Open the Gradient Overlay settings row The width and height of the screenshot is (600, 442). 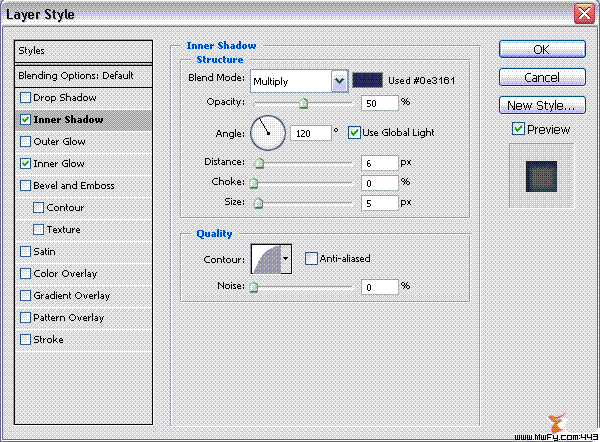(83, 295)
